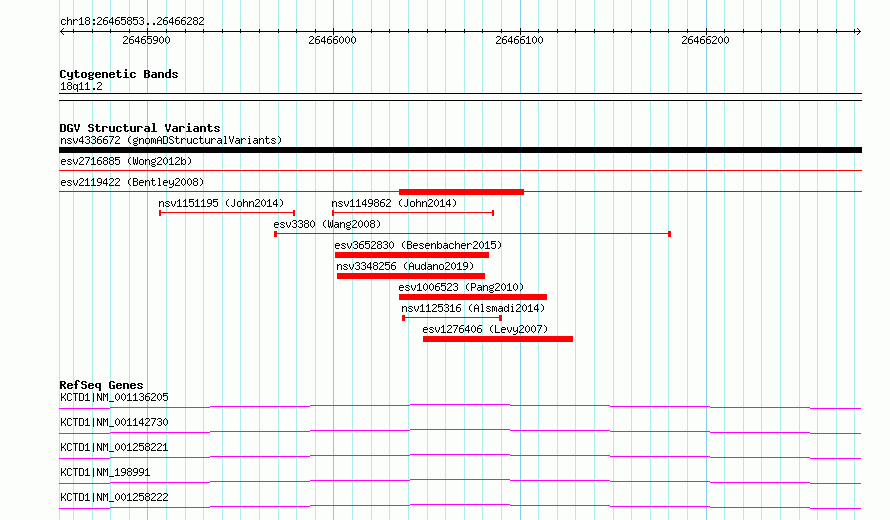Click the 26466100 ruler position label
890x520 pixels.
pos(519,40)
